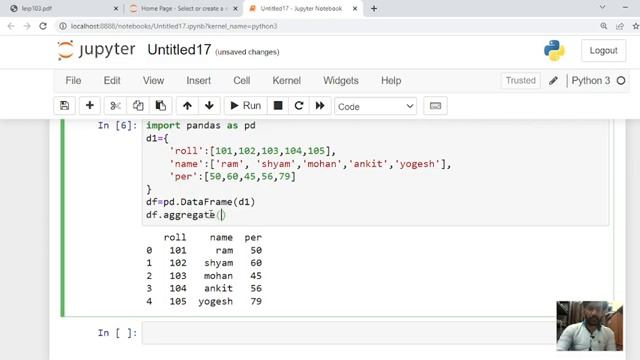Image resolution: width=640 pixels, height=360 pixels.
Task: Open the Help menu
Action: click(391, 80)
